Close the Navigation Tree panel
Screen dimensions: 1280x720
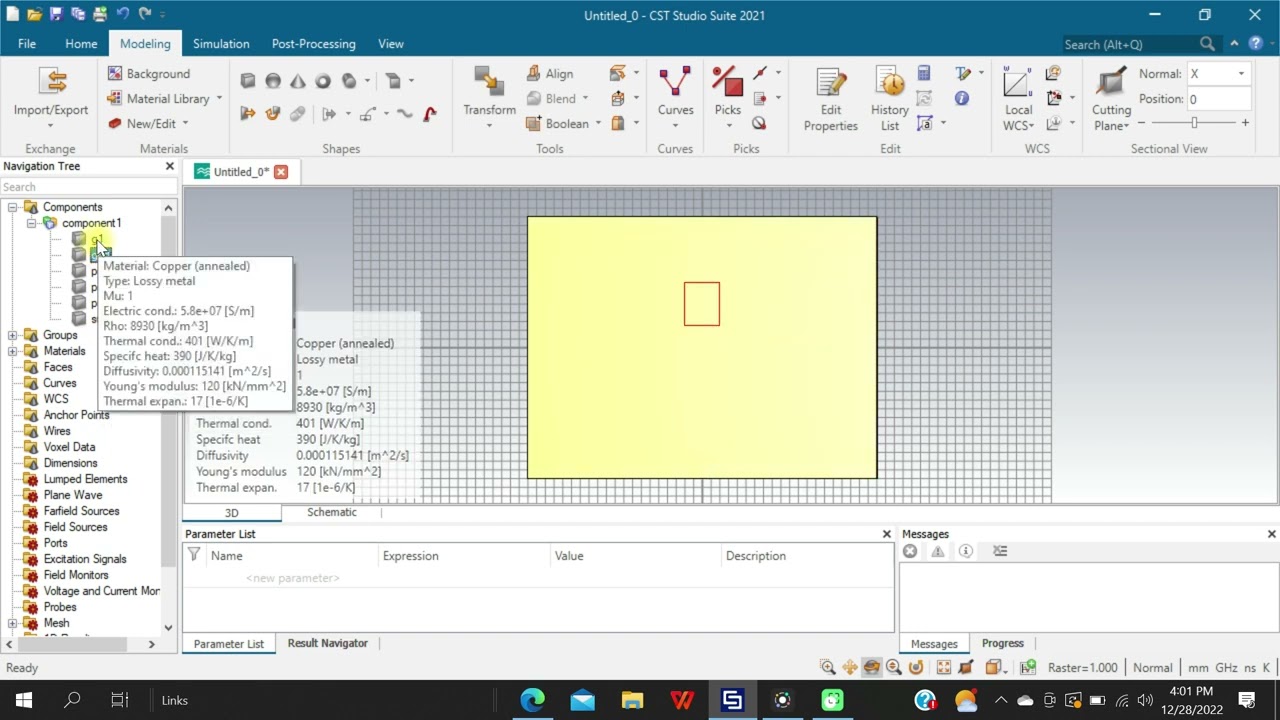pos(169,166)
